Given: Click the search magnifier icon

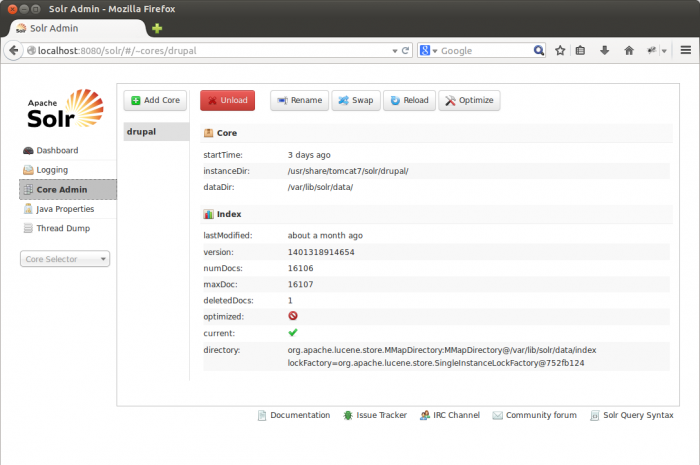Looking at the screenshot, I should pyautogui.click(x=539, y=50).
